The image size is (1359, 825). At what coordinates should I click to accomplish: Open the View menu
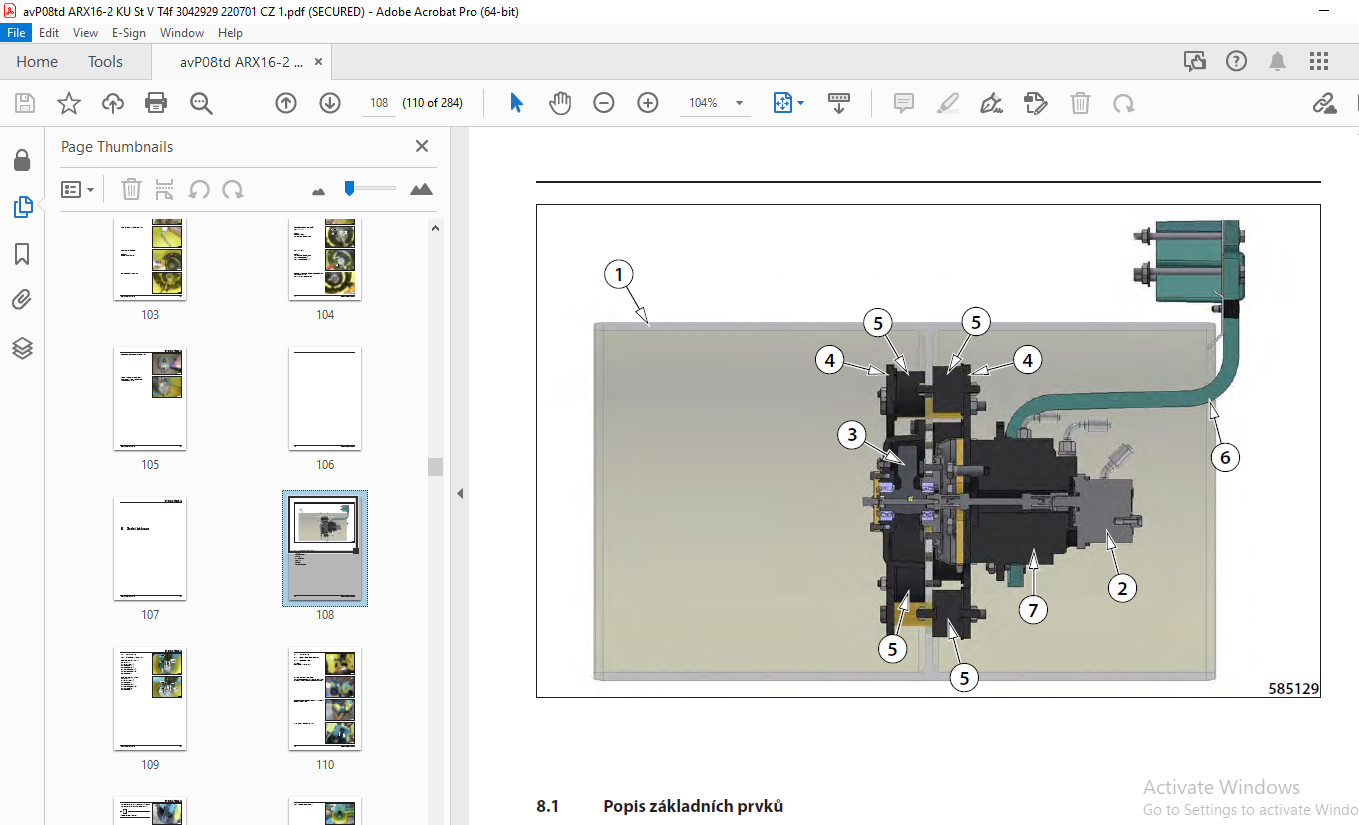(86, 33)
